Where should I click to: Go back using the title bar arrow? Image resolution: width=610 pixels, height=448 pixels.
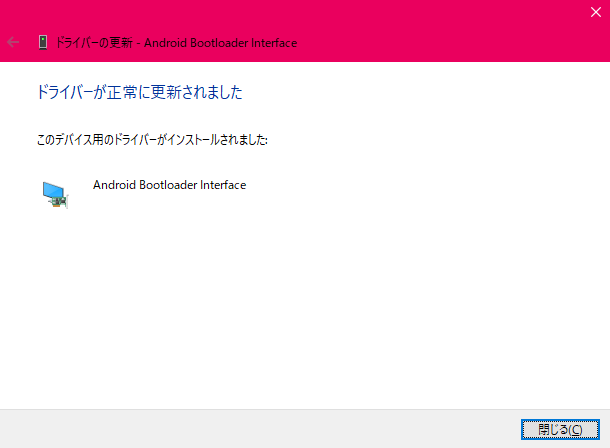pos(13,42)
